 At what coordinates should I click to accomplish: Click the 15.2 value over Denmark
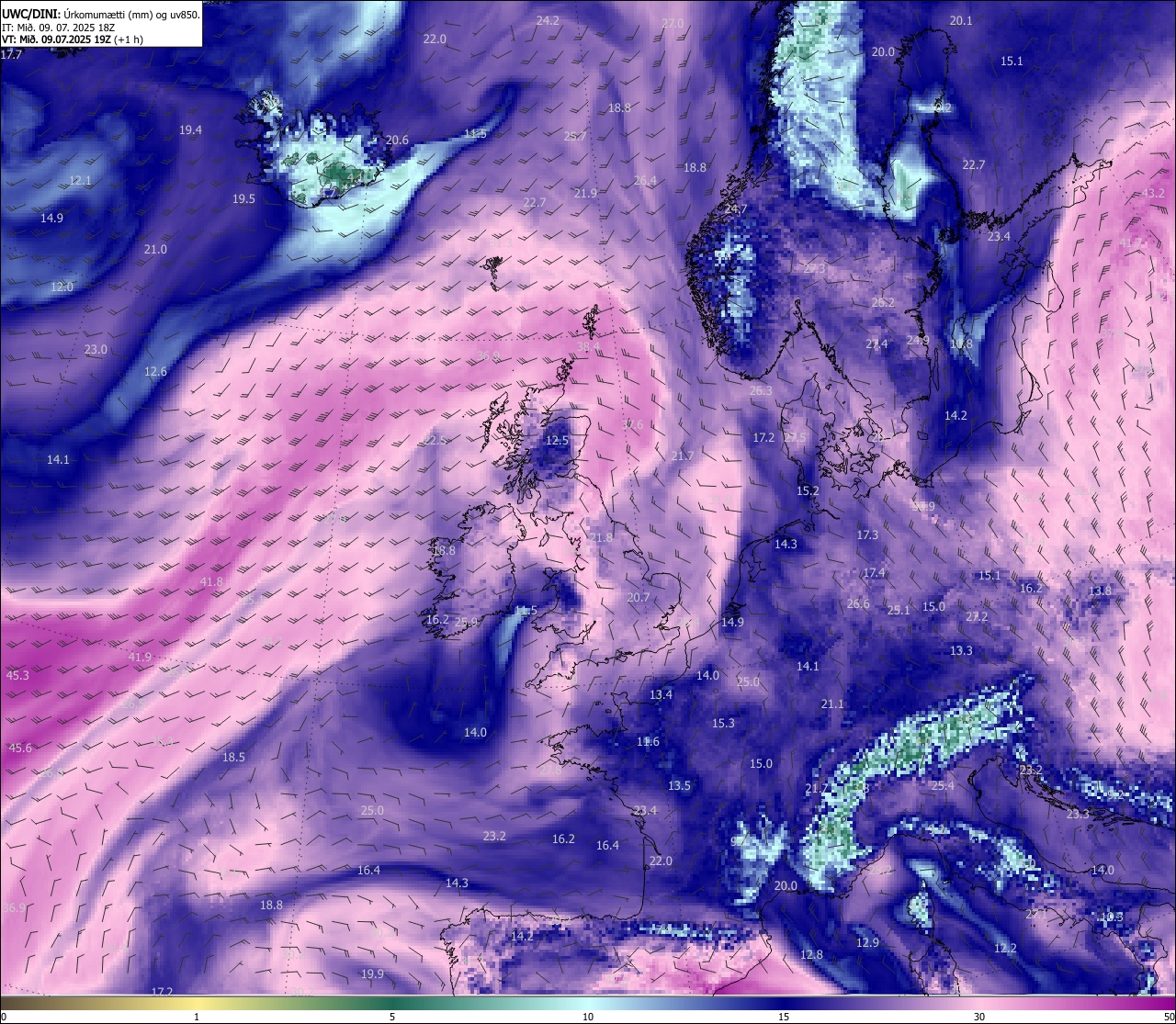808,491
